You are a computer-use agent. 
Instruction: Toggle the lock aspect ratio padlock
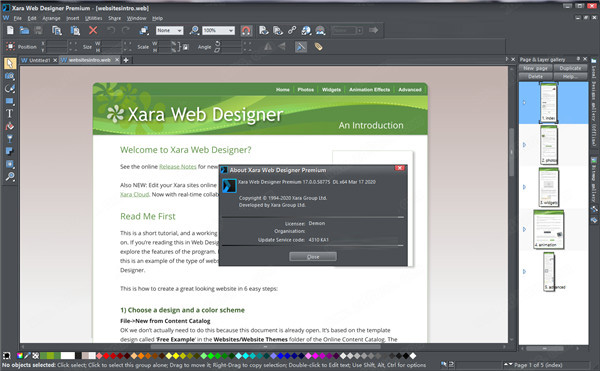click(186, 47)
